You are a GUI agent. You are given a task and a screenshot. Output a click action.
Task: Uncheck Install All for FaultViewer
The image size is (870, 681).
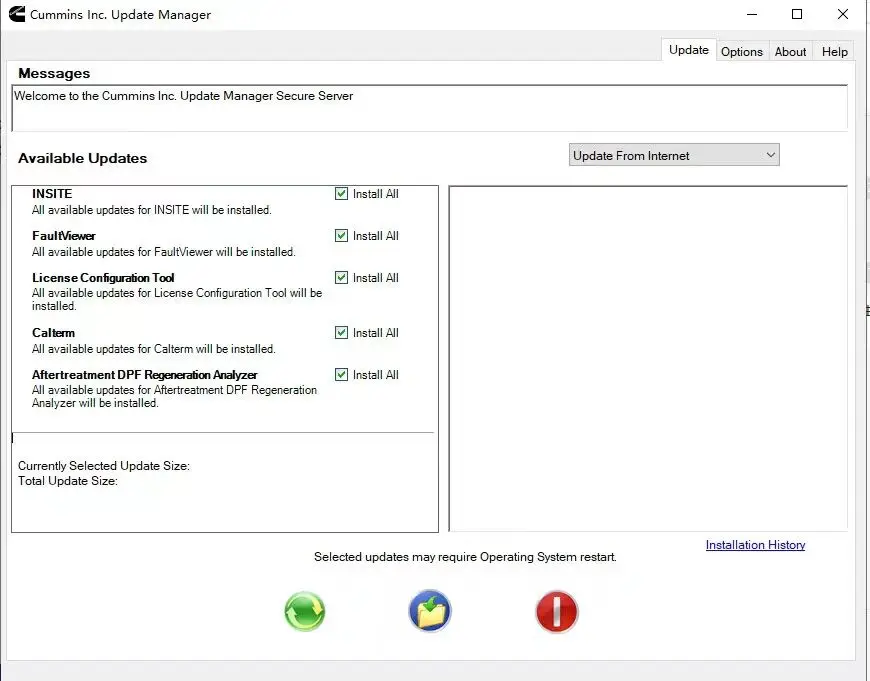pyautogui.click(x=341, y=236)
